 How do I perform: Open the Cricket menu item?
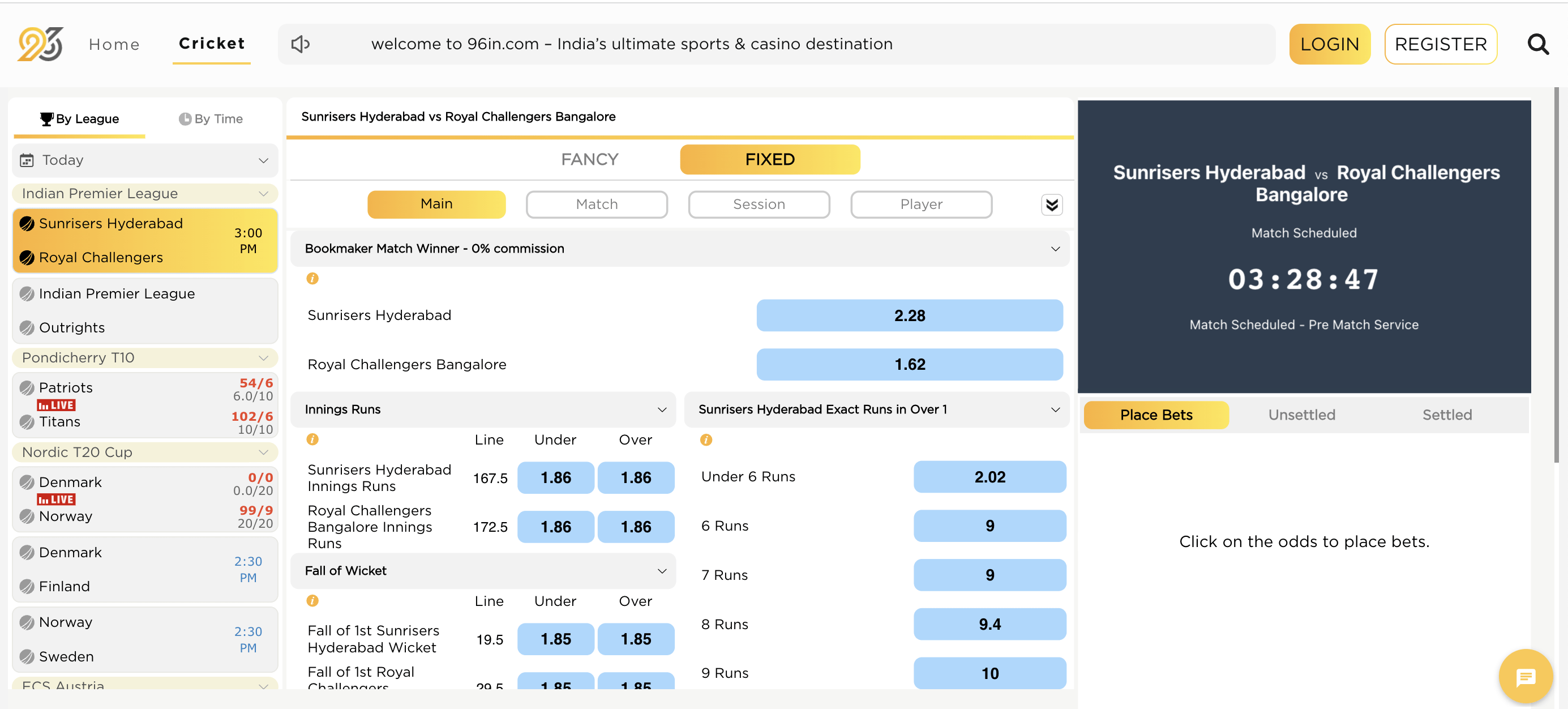coord(211,44)
